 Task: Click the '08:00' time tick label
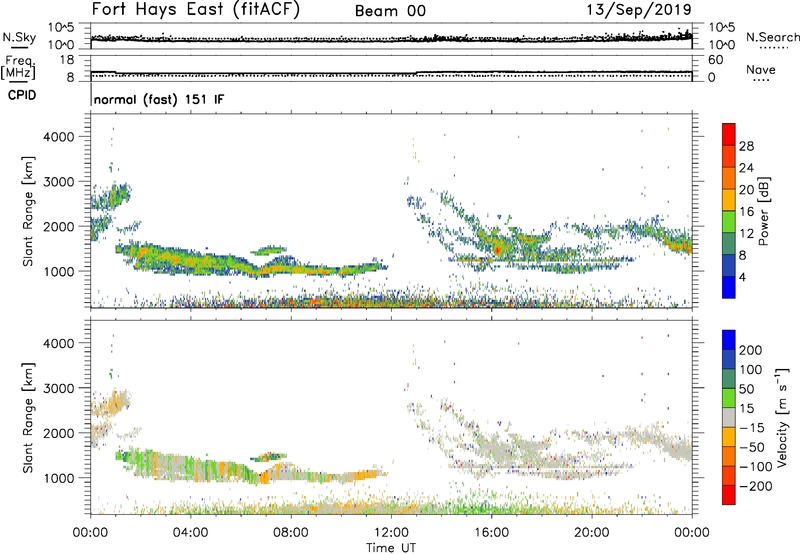[x=291, y=533]
